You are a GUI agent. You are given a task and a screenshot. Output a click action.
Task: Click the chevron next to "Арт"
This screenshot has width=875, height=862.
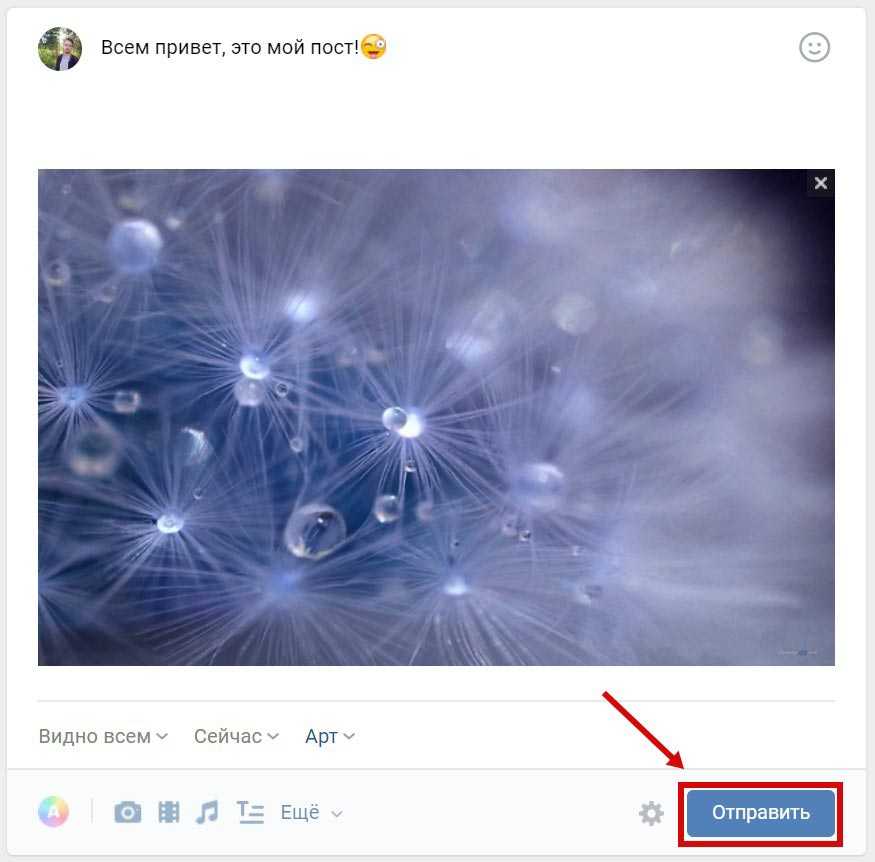(349, 736)
